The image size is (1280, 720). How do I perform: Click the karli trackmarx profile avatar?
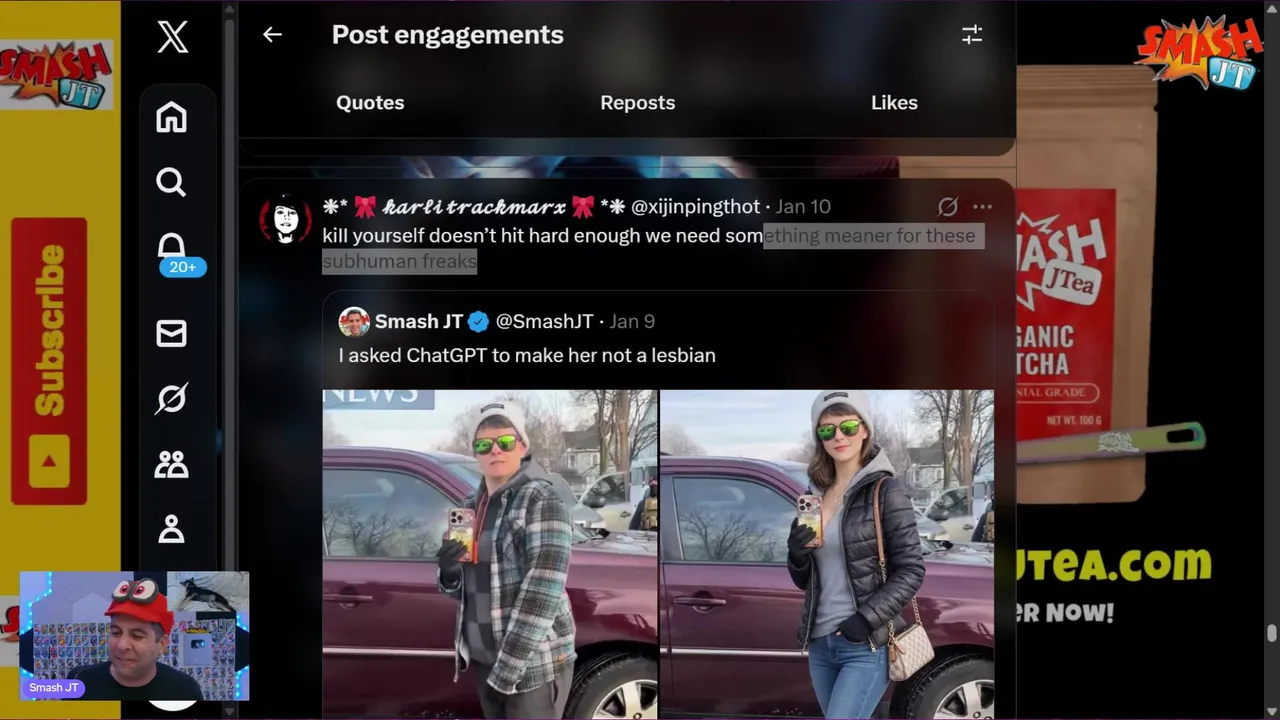click(286, 220)
